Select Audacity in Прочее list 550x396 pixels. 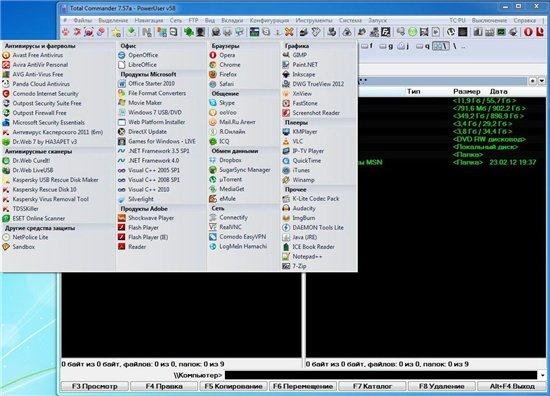(x=299, y=208)
